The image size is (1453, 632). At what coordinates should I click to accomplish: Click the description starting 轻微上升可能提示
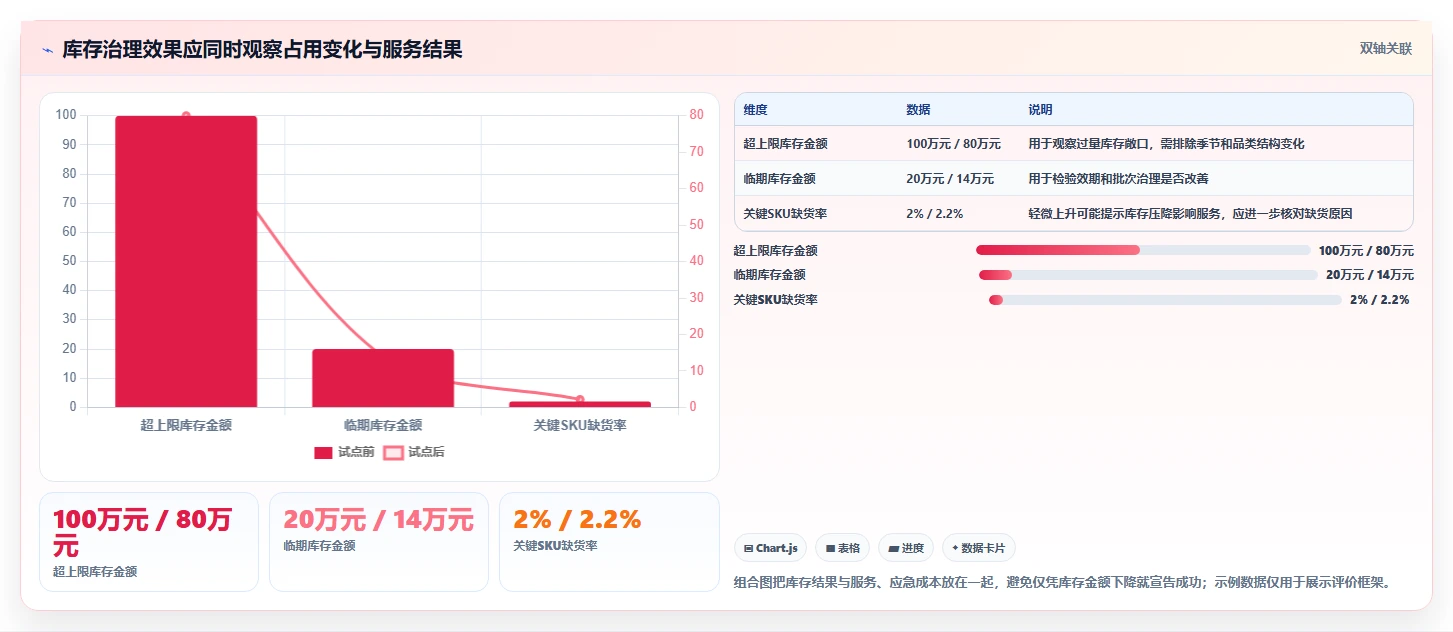1190,214
